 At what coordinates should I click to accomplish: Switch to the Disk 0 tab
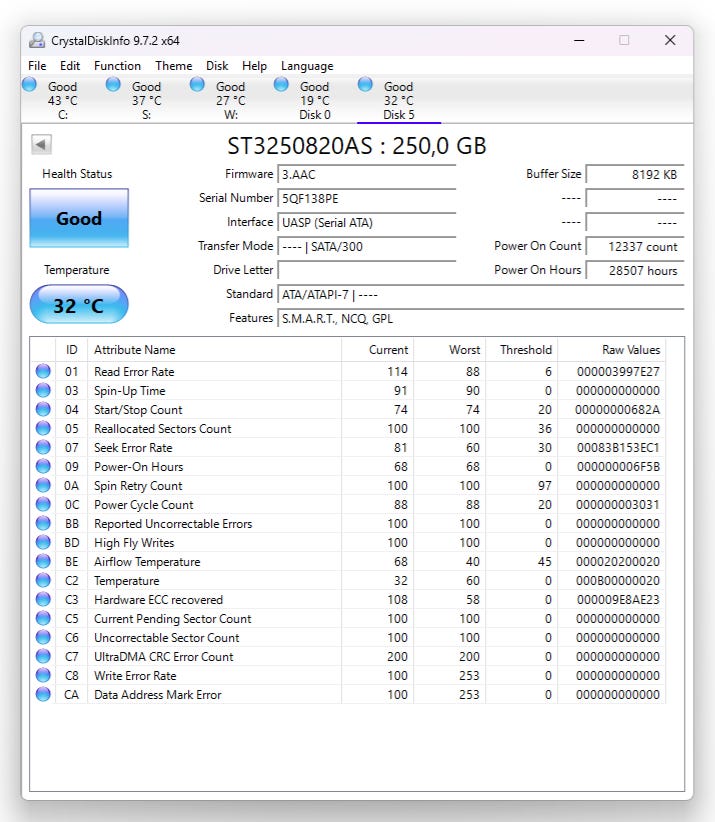point(314,101)
